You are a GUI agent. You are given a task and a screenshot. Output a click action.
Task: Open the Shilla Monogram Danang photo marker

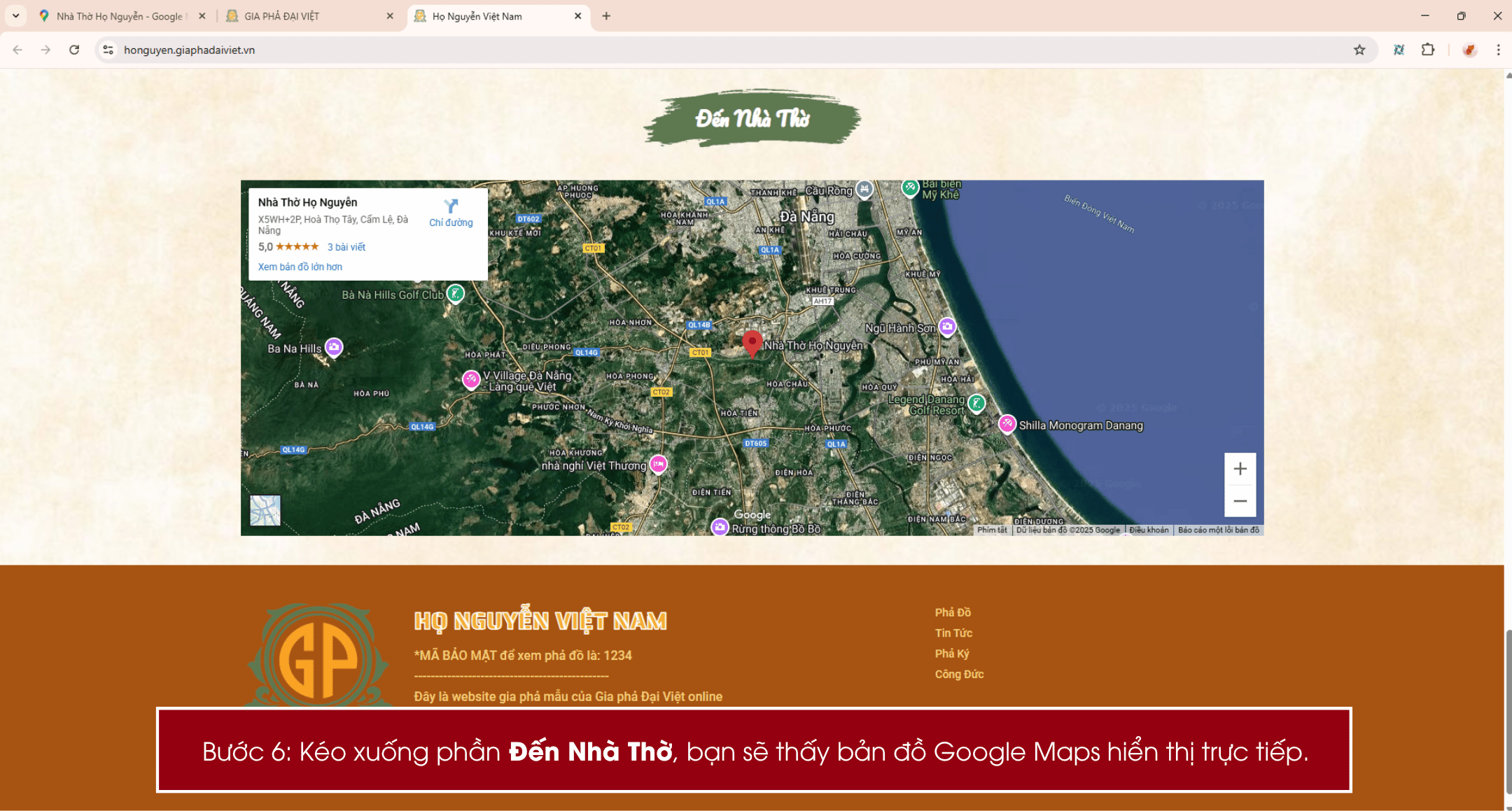(x=1008, y=424)
